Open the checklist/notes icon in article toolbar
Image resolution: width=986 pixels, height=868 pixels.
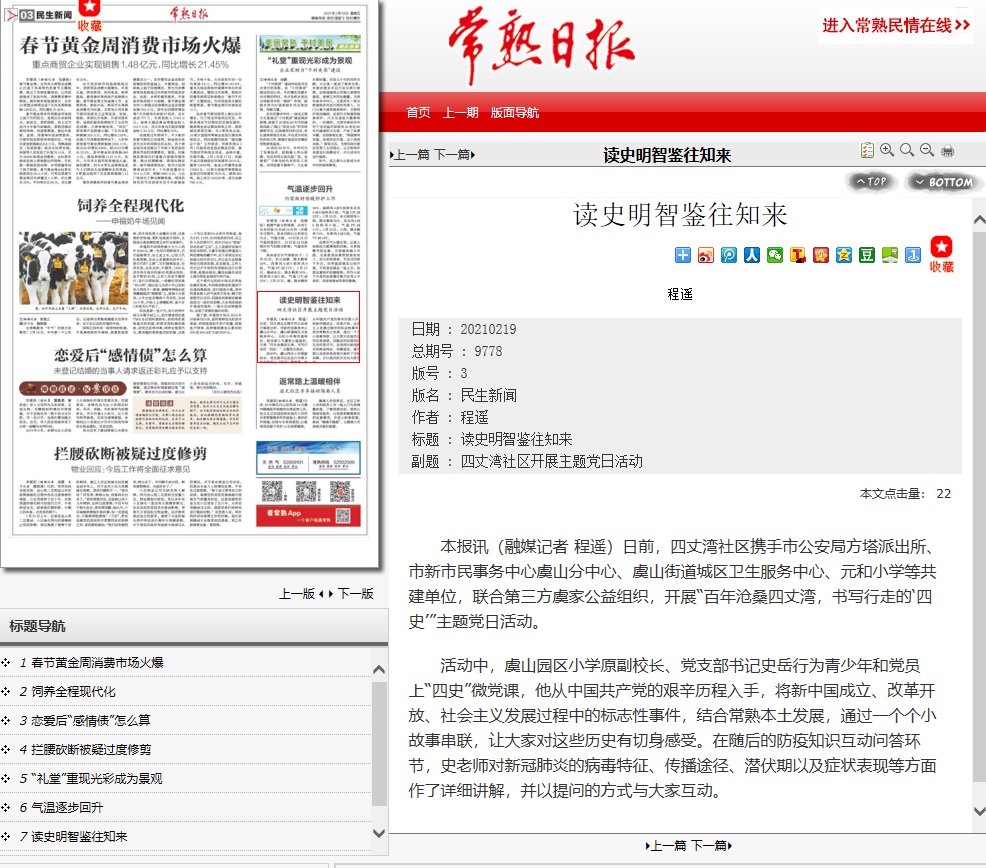867,150
